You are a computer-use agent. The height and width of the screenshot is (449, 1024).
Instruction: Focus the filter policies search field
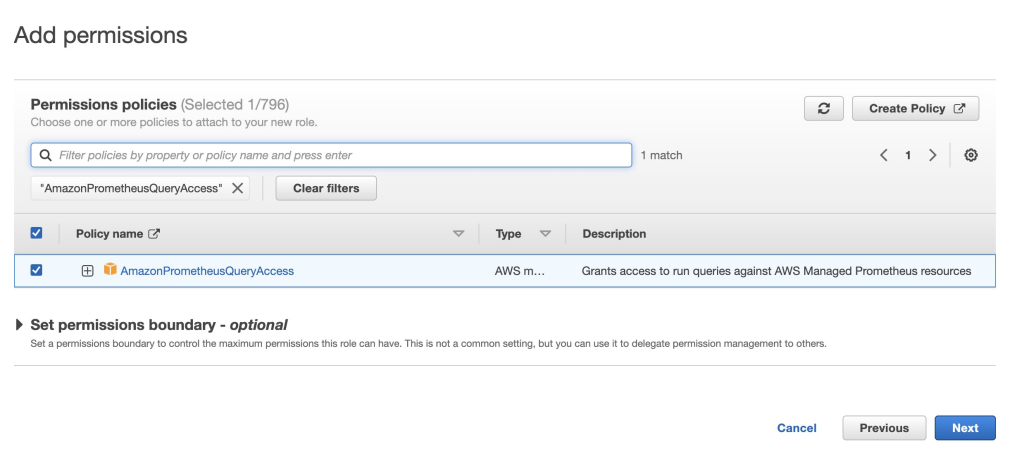[331, 155]
